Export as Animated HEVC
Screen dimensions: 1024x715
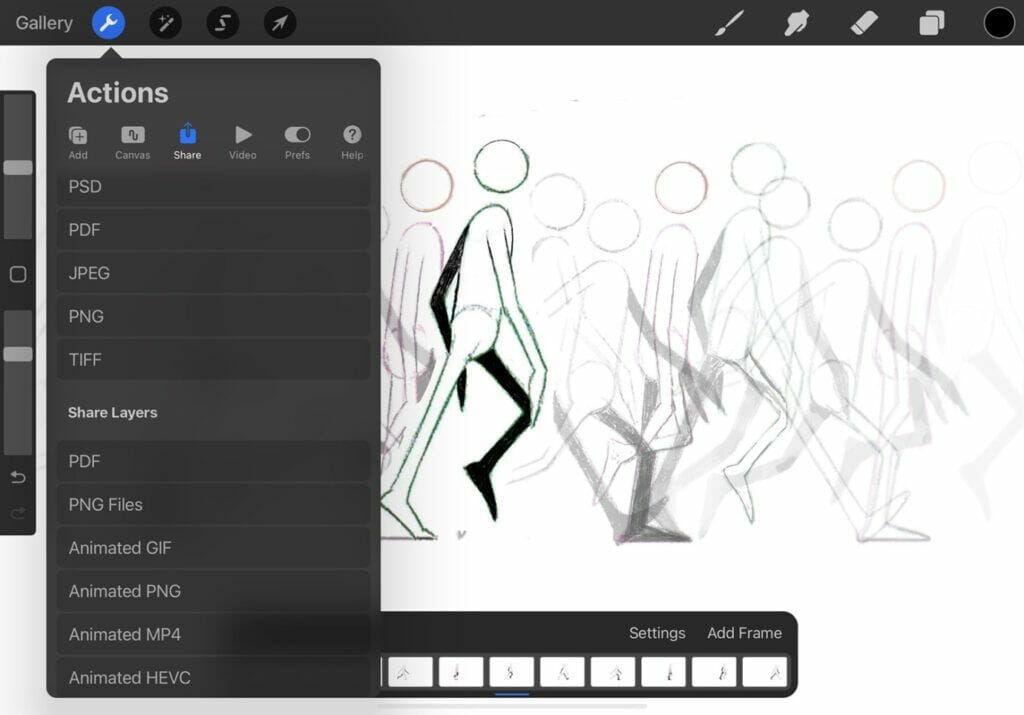point(214,677)
